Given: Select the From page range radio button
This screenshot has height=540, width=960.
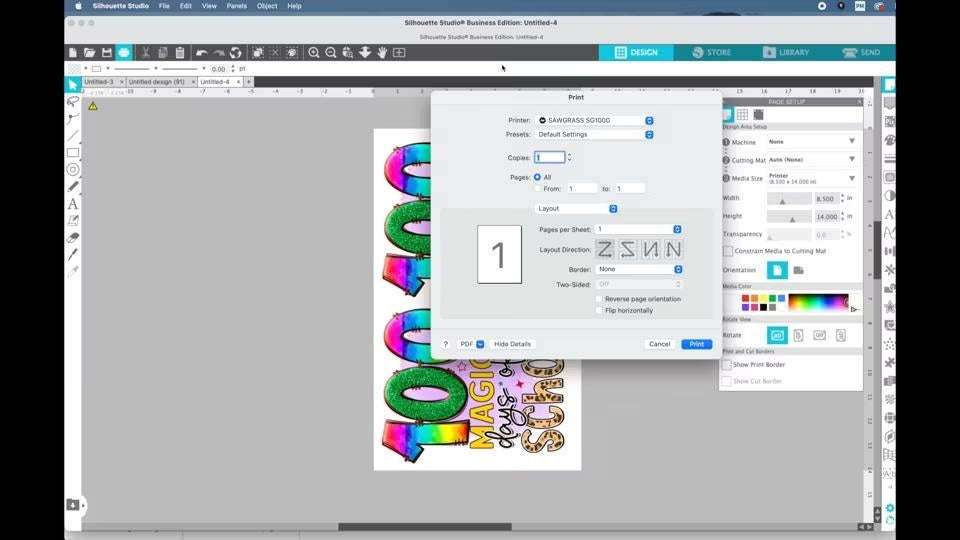Looking at the screenshot, I should [x=538, y=189].
